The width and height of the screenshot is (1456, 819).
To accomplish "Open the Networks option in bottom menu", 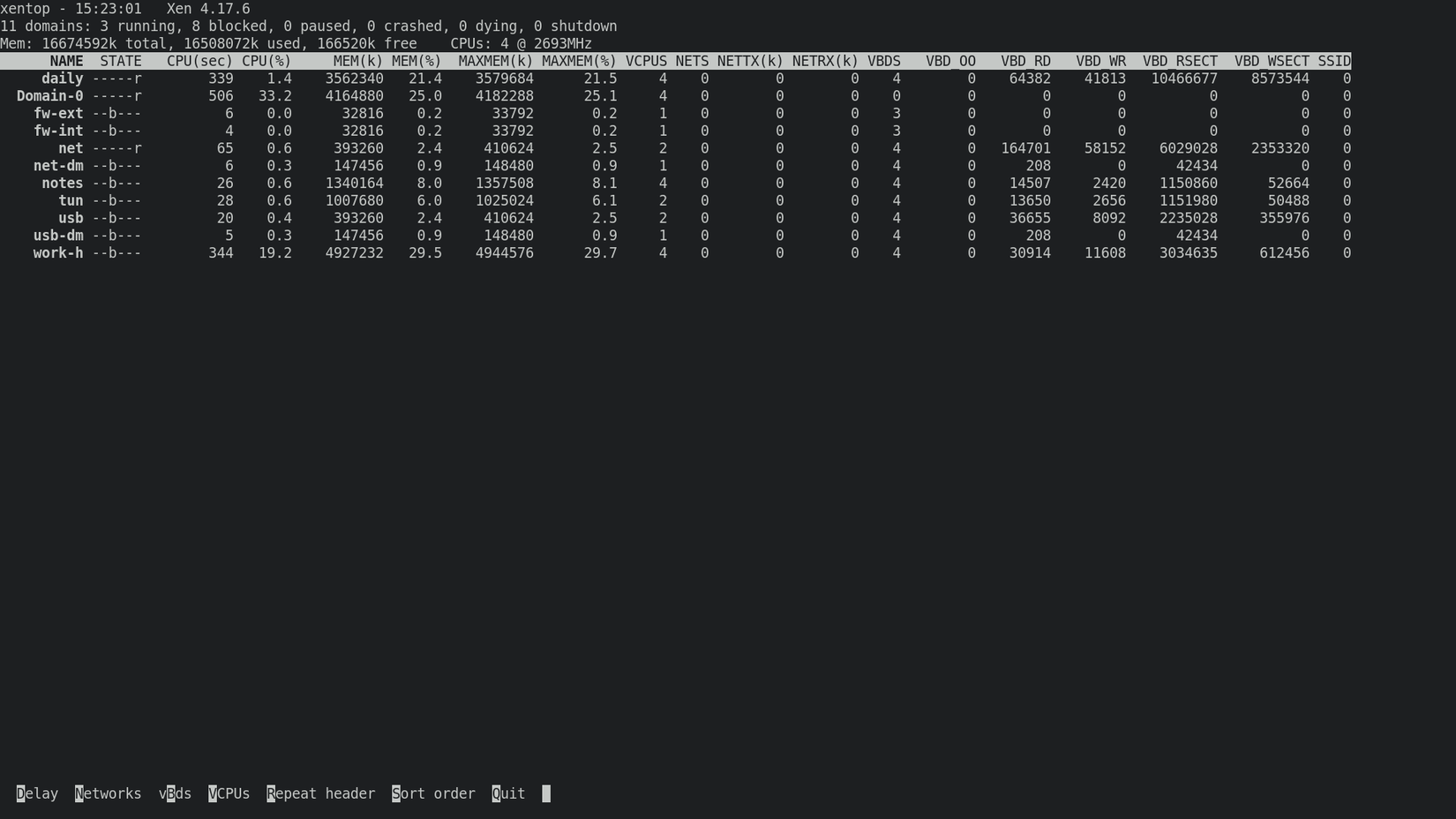I will (x=108, y=793).
